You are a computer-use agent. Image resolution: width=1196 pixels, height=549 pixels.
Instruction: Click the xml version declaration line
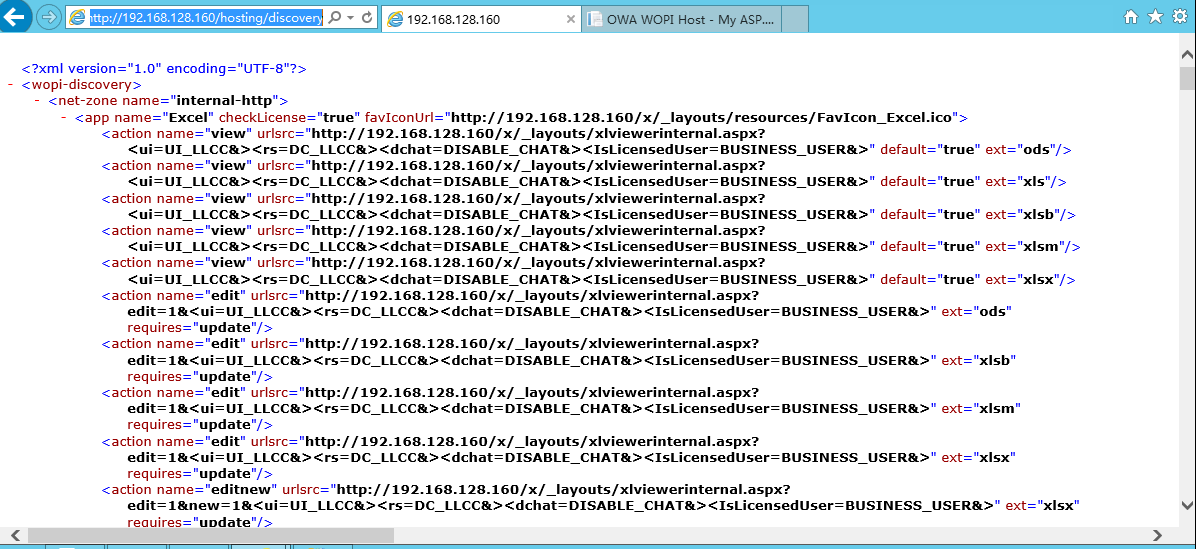click(x=164, y=69)
